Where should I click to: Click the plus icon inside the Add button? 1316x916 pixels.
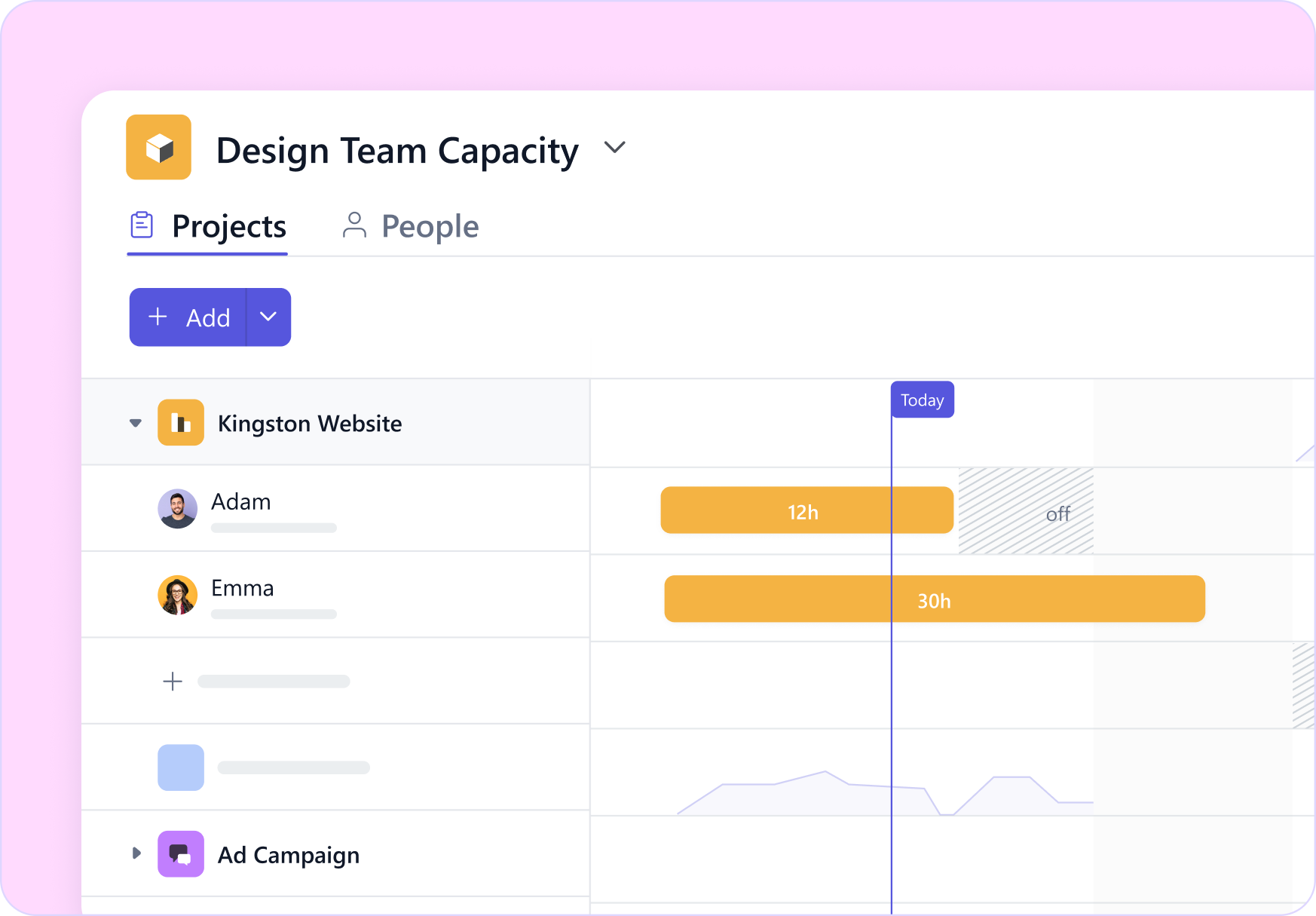coord(158,317)
